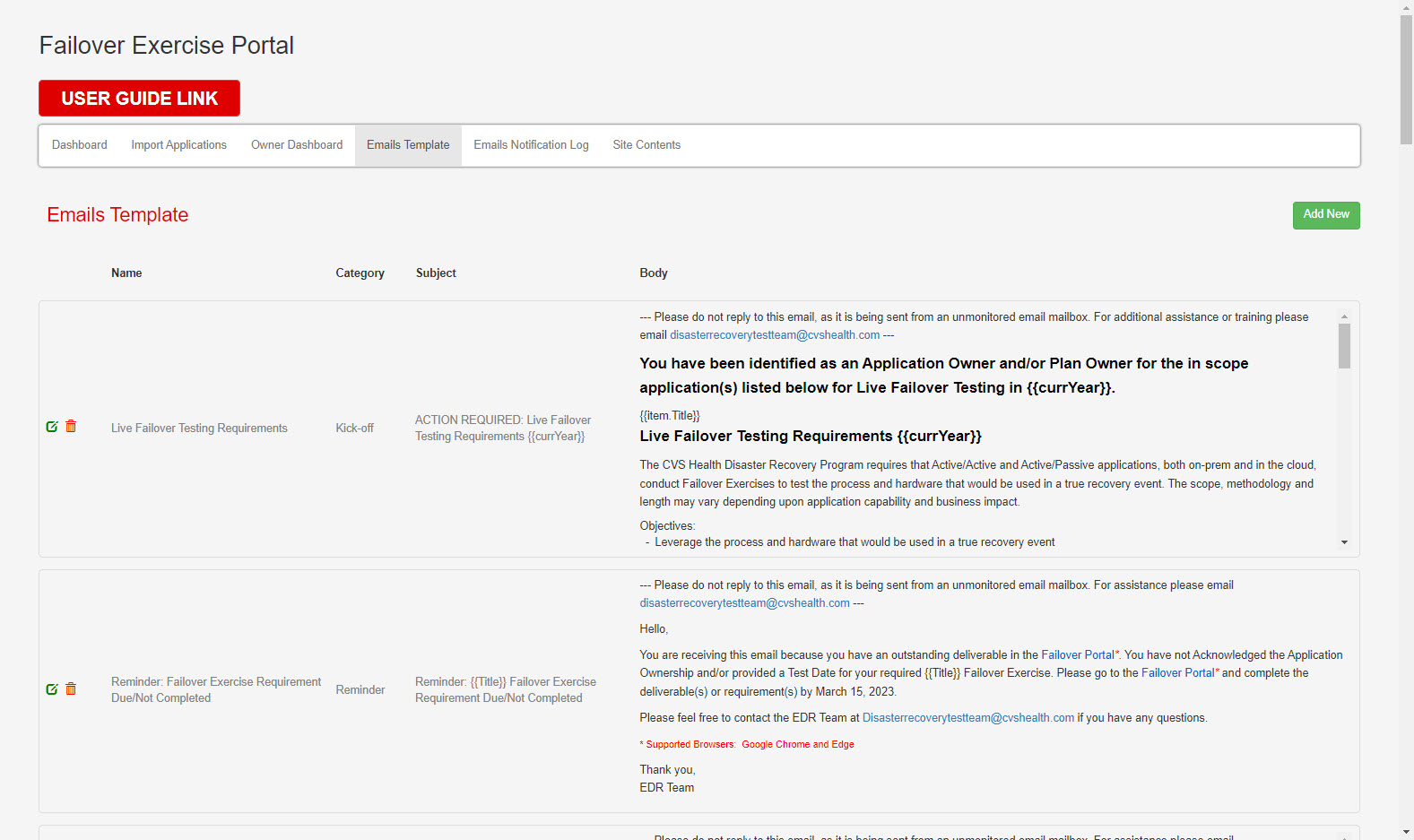This screenshot has width=1414, height=840.
Task: Click the Add New button
Action: point(1325,215)
